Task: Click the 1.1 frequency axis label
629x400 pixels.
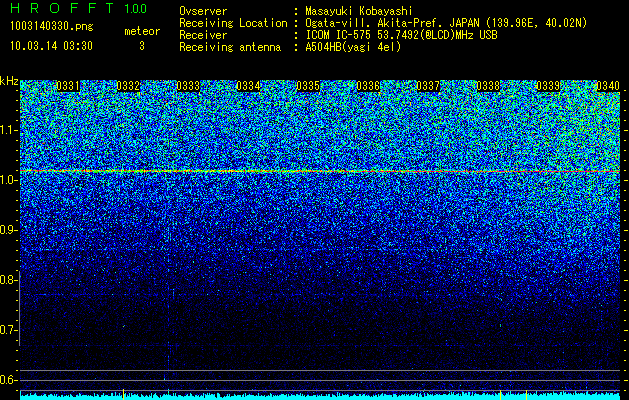Action: [8, 130]
